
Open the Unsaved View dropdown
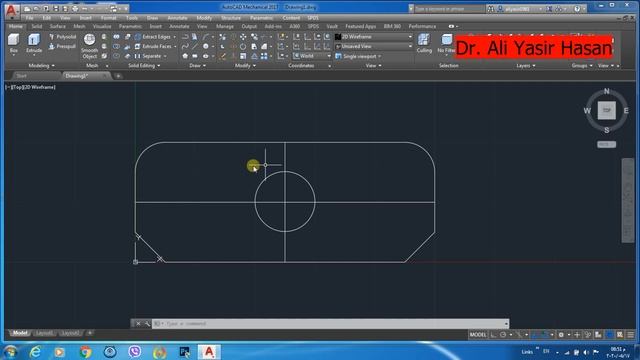coord(374,46)
